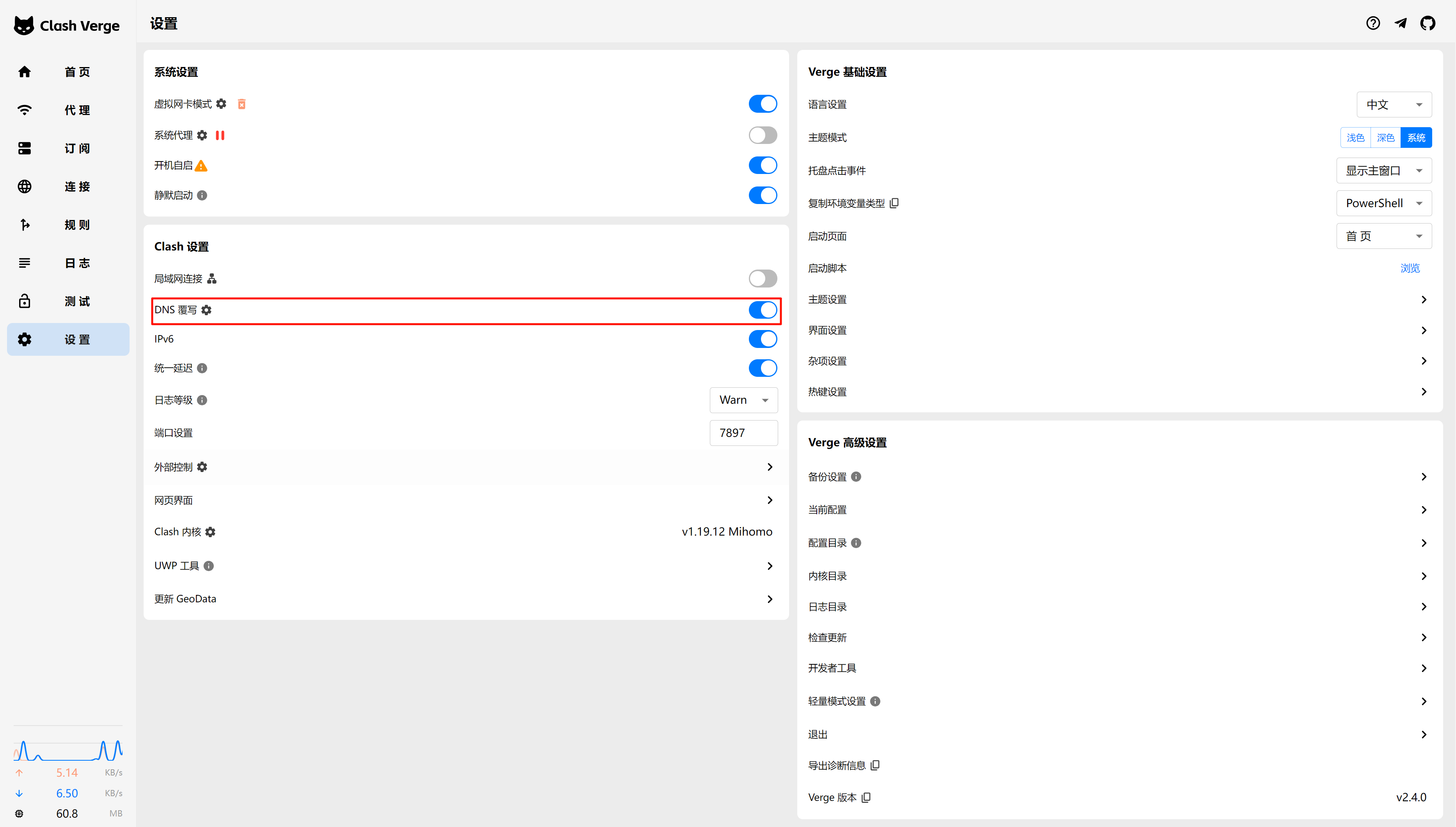Click the orange uninstall service icon
The width and height of the screenshot is (1456, 827).
click(242, 104)
